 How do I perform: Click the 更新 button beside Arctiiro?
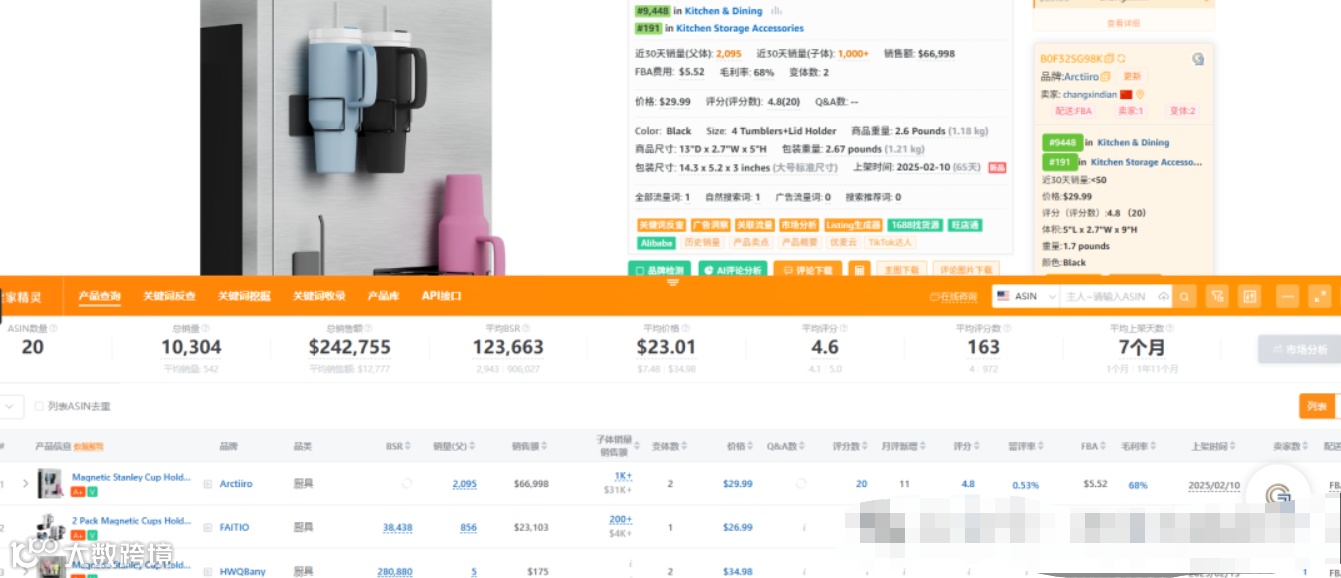click(x=1131, y=76)
